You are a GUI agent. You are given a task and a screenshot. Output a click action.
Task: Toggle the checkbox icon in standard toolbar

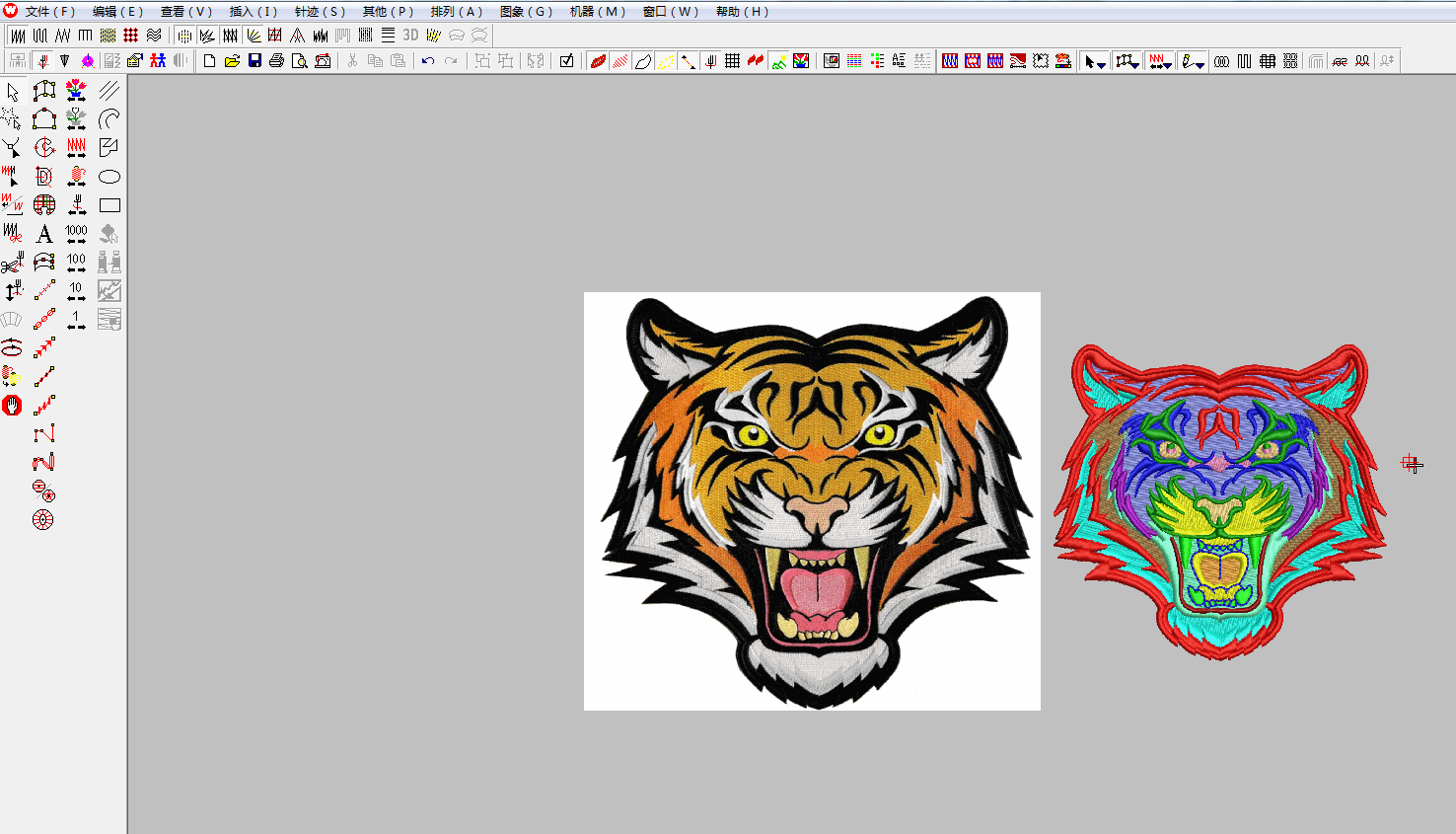point(566,61)
